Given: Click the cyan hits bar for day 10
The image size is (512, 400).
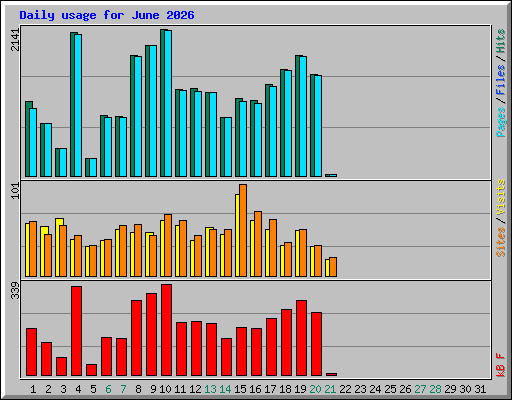Looking at the screenshot, I should [168, 103].
